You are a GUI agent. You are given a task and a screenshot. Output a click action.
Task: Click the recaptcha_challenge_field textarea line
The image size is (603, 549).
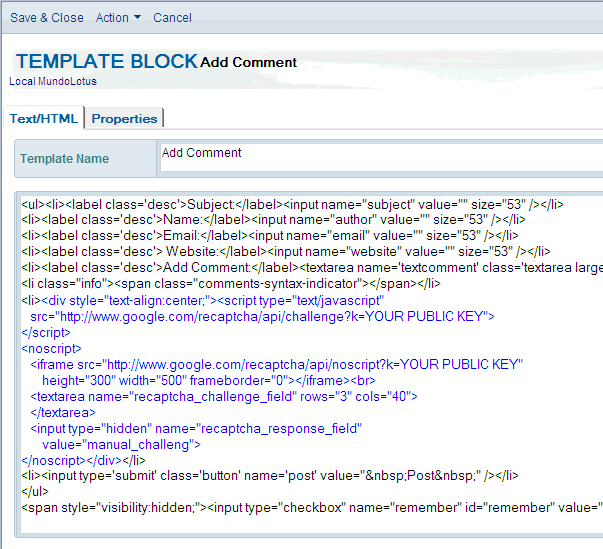click(x=224, y=397)
